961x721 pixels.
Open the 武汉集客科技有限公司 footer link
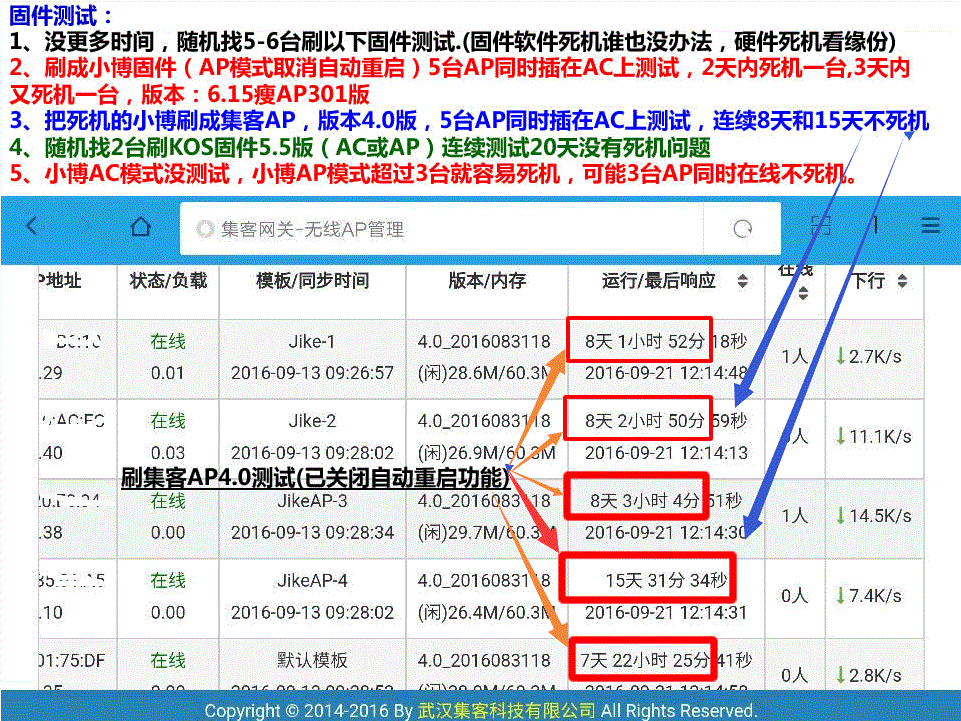(506, 711)
